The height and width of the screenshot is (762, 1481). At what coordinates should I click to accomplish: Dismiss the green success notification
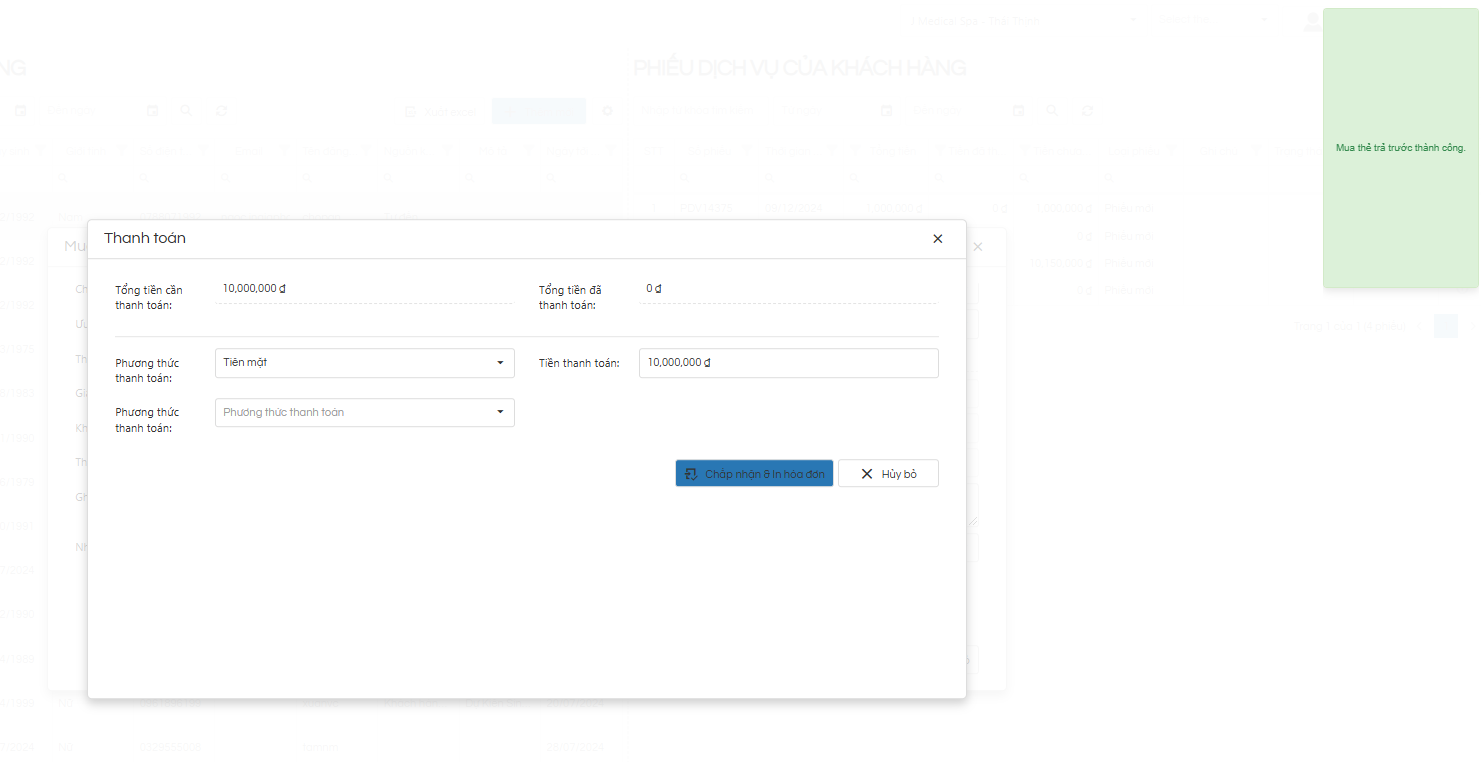click(1400, 148)
